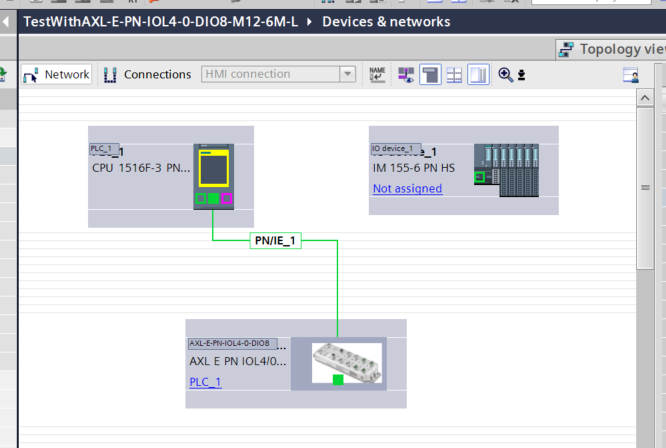Click the show address labels NAME icon
Screen dimensions: 666x448
[x=377, y=74]
